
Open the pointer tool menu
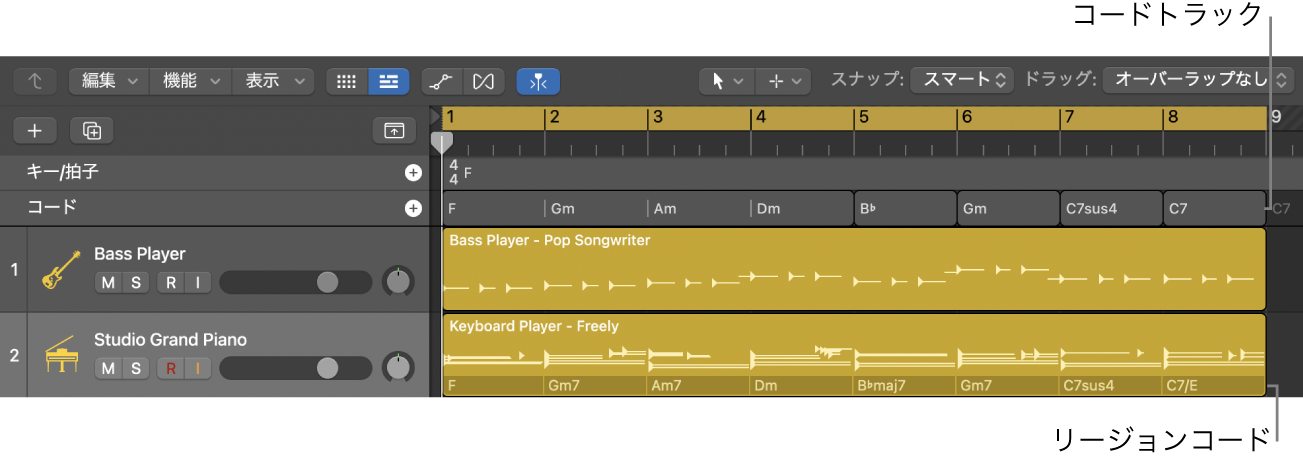(x=726, y=81)
